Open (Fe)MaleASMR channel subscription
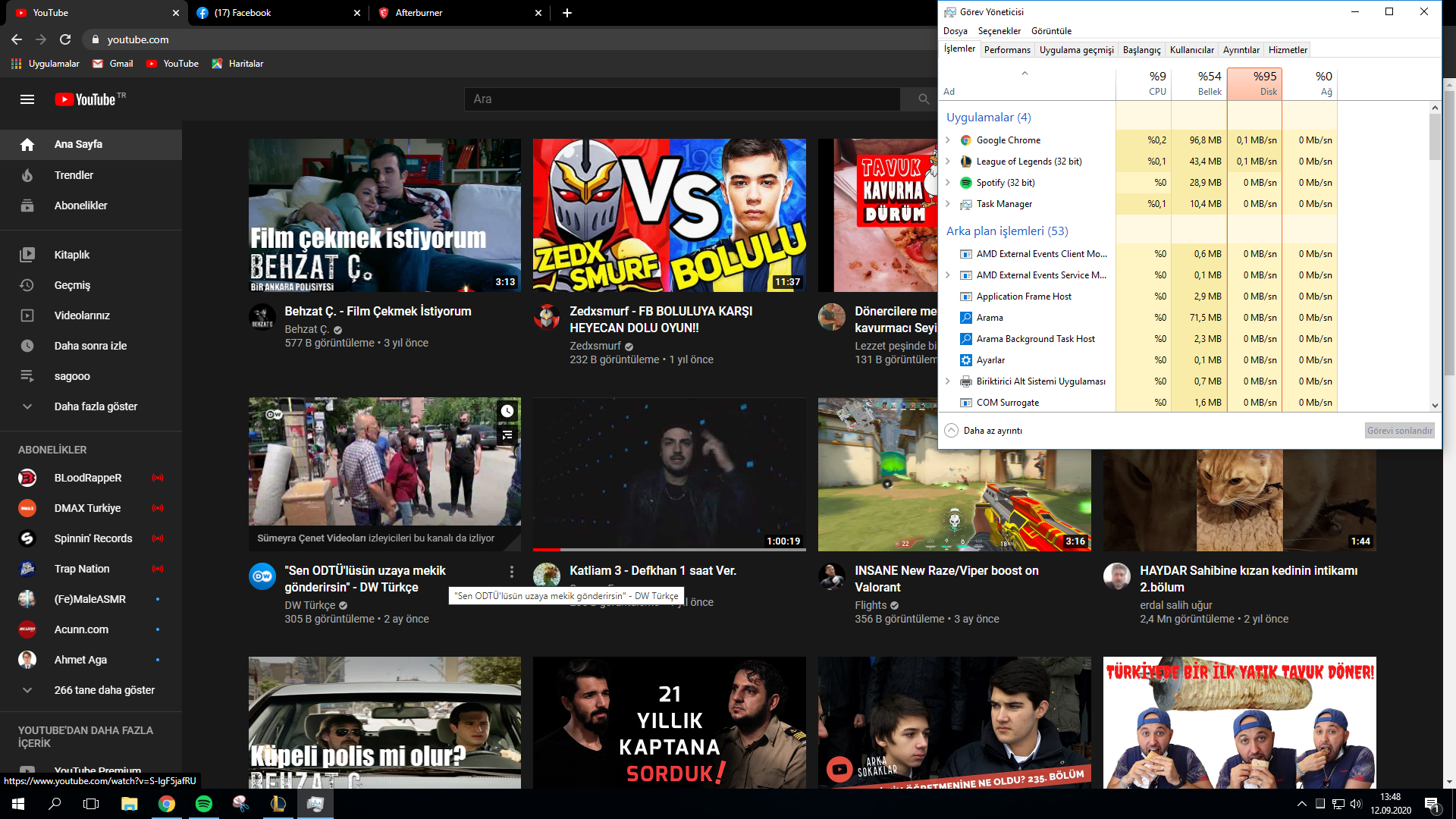The height and width of the screenshot is (819, 1456). pyautogui.click(x=91, y=599)
